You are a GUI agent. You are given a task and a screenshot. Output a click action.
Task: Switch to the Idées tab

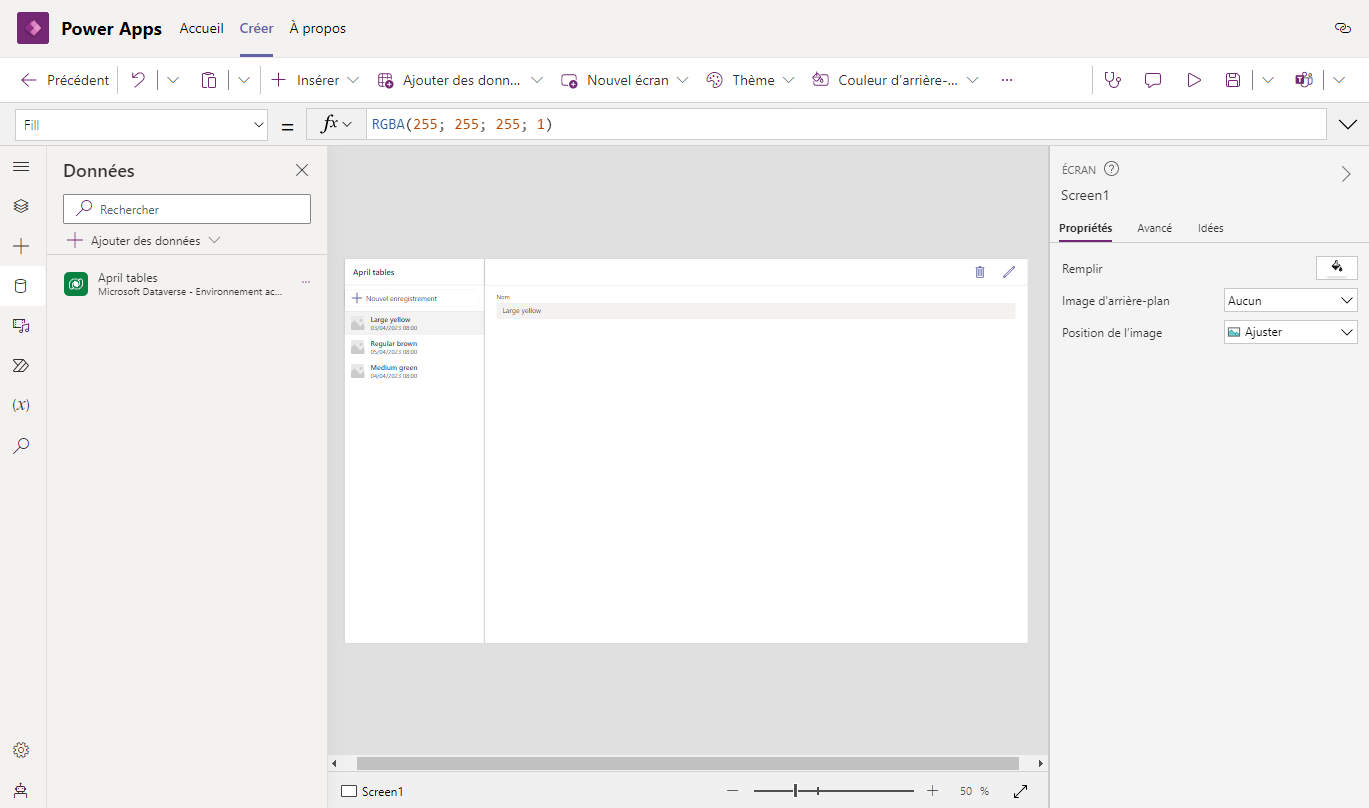pos(1210,228)
